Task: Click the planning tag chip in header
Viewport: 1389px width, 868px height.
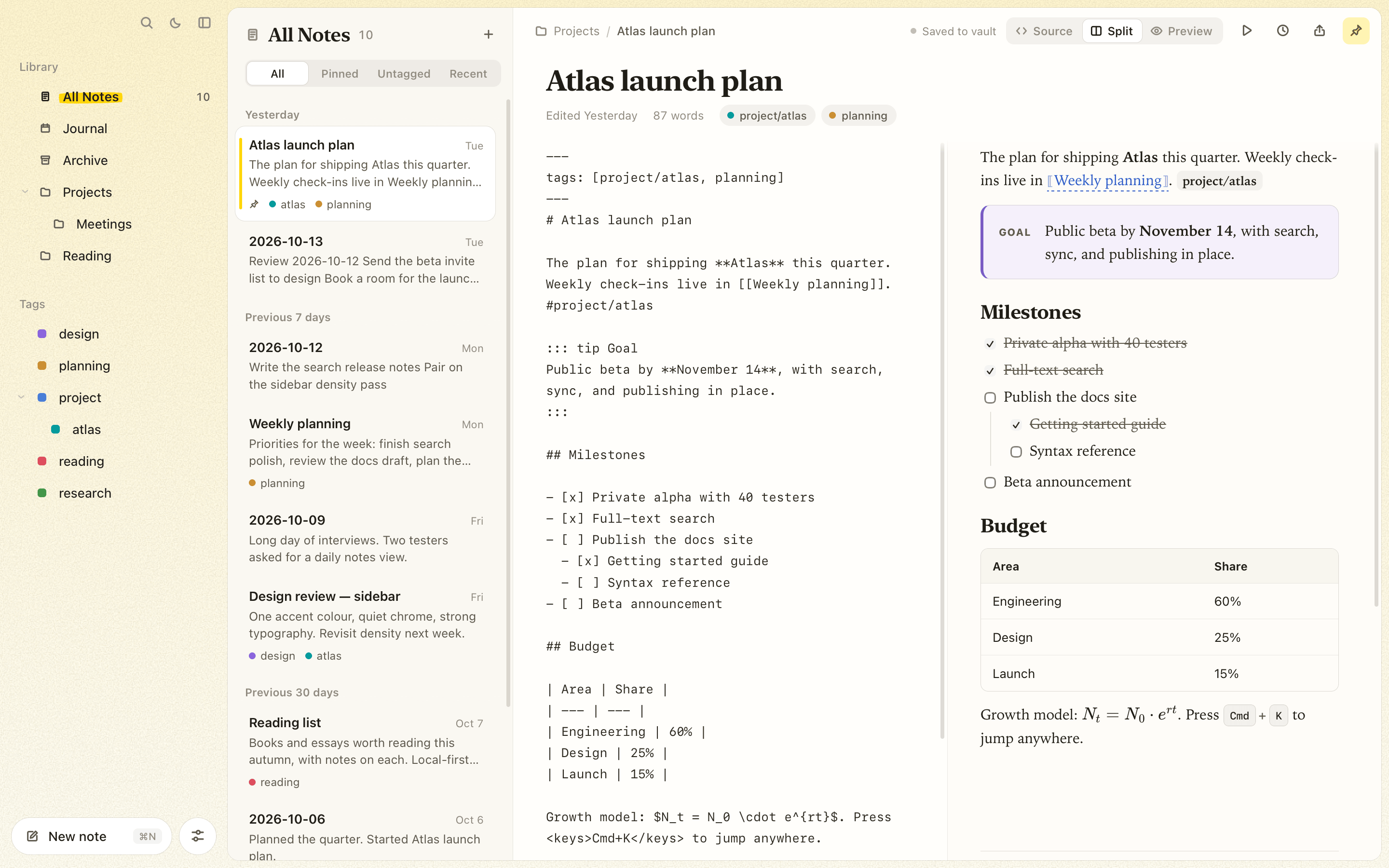Action: click(858, 115)
